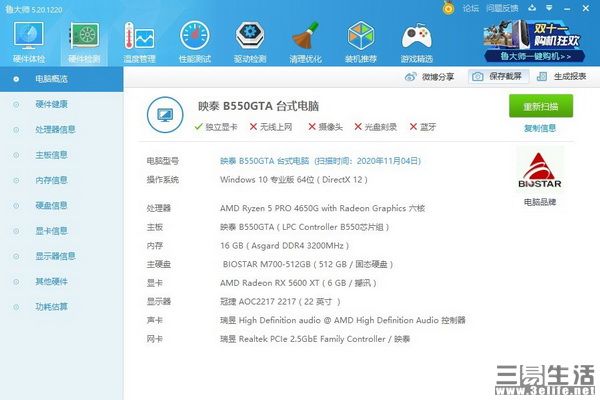Click 生成报表 report button
The height and width of the screenshot is (400, 600).
(562, 77)
